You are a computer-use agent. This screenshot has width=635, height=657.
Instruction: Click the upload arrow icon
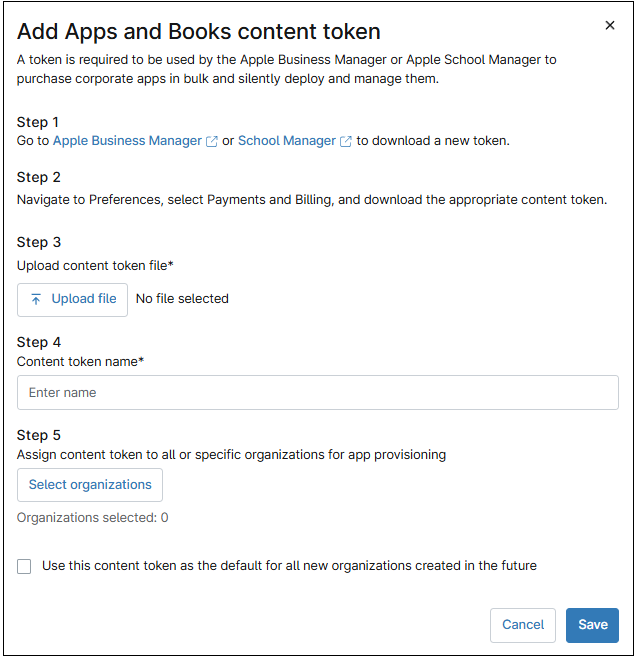pyautogui.click(x=37, y=299)
